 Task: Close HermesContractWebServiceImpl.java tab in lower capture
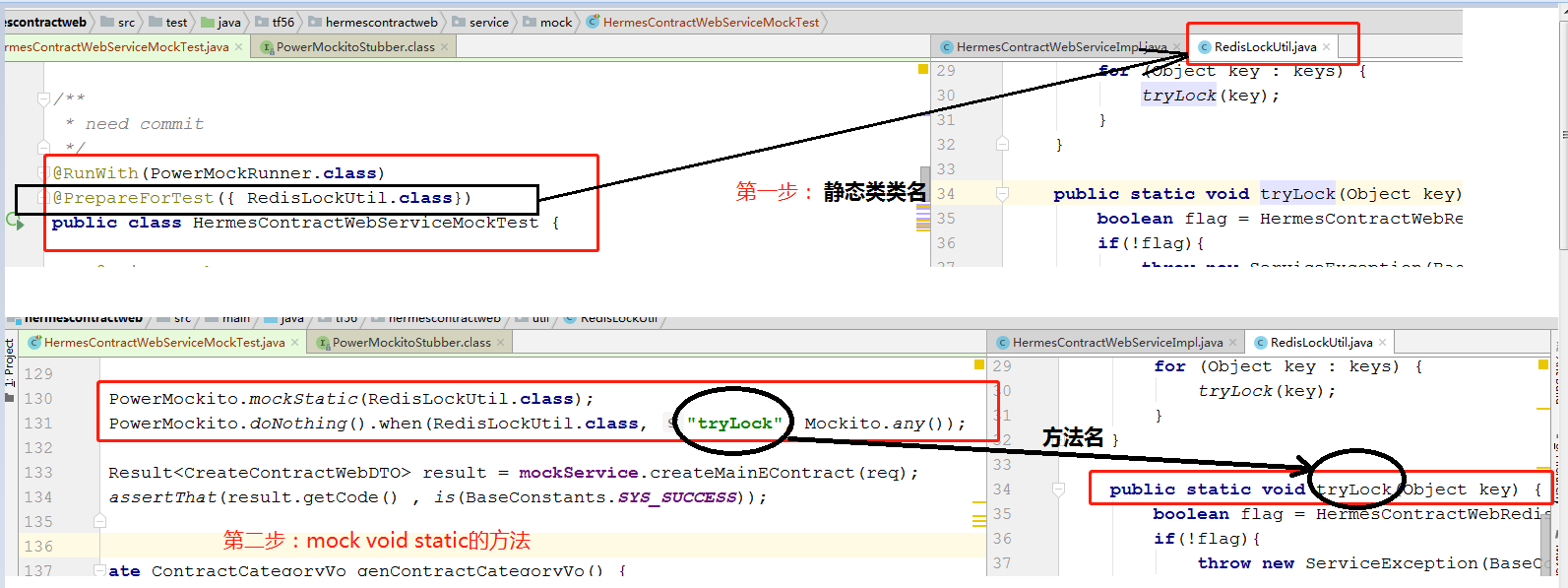[1232, 342]
